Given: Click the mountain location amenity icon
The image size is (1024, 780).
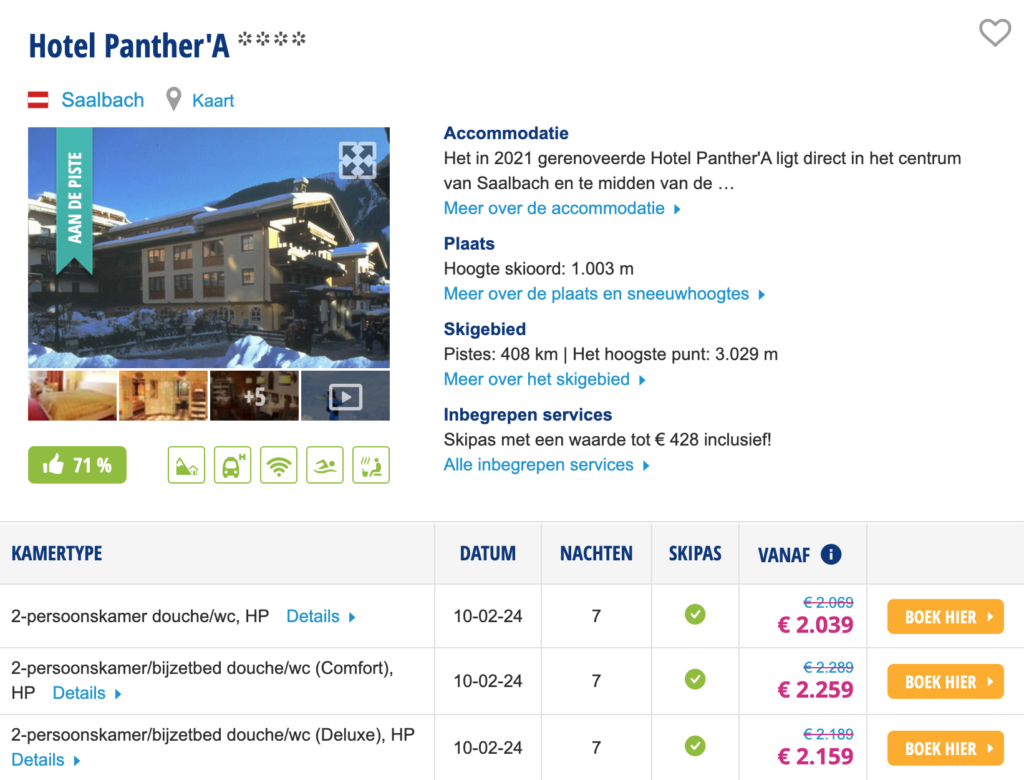Looking at the screenshot, I should [x=186, y=465].
